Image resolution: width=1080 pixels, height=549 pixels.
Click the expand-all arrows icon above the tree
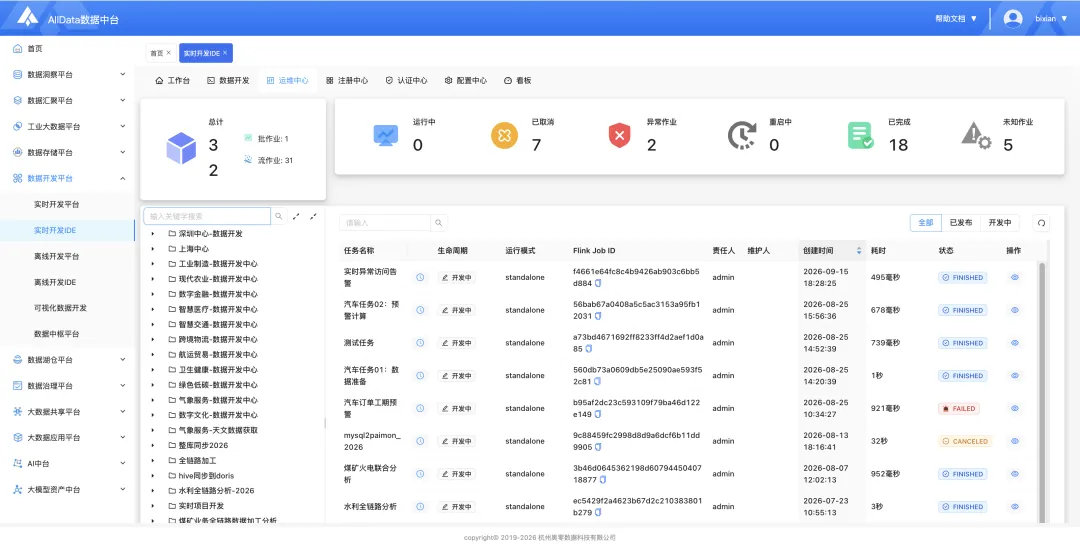(296, 216)
